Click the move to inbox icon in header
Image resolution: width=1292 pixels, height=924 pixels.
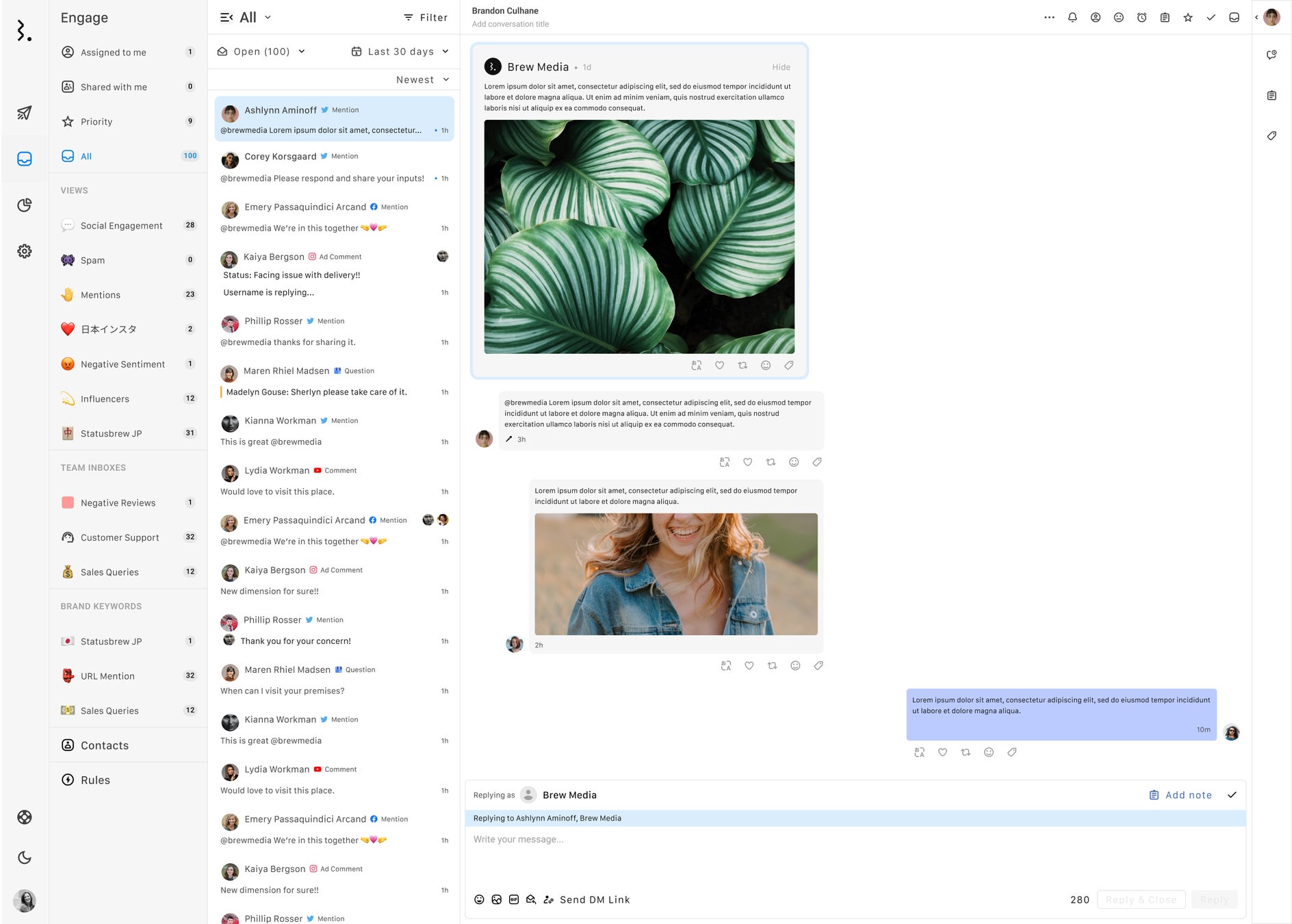(1234, 18)
